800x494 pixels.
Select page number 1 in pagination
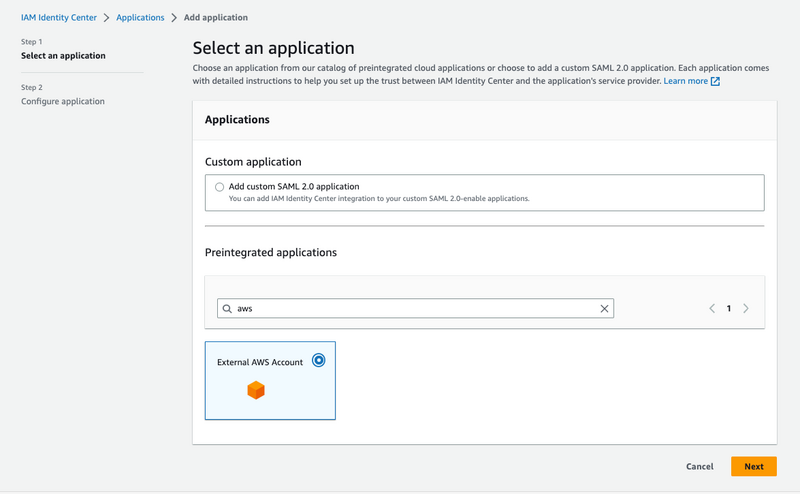tap(729, 309)
